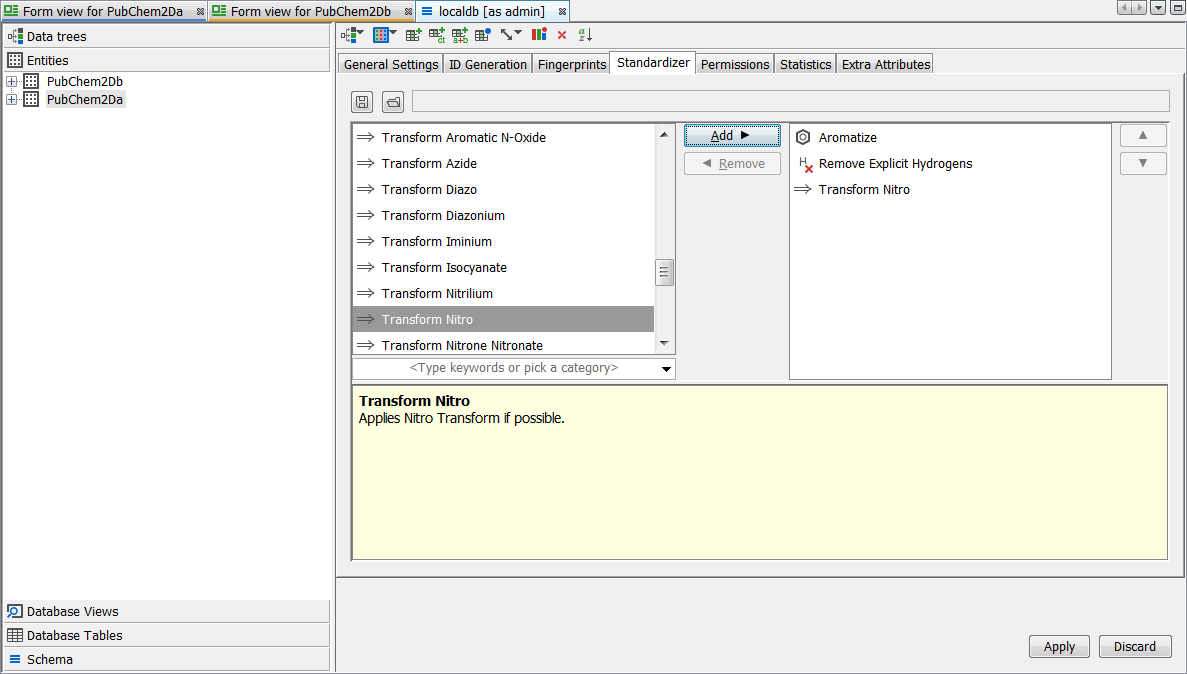Click the save standardizer configuration floppy icon
The image size is (1187, 674).
pyautogui.click(x=363, y=102)
